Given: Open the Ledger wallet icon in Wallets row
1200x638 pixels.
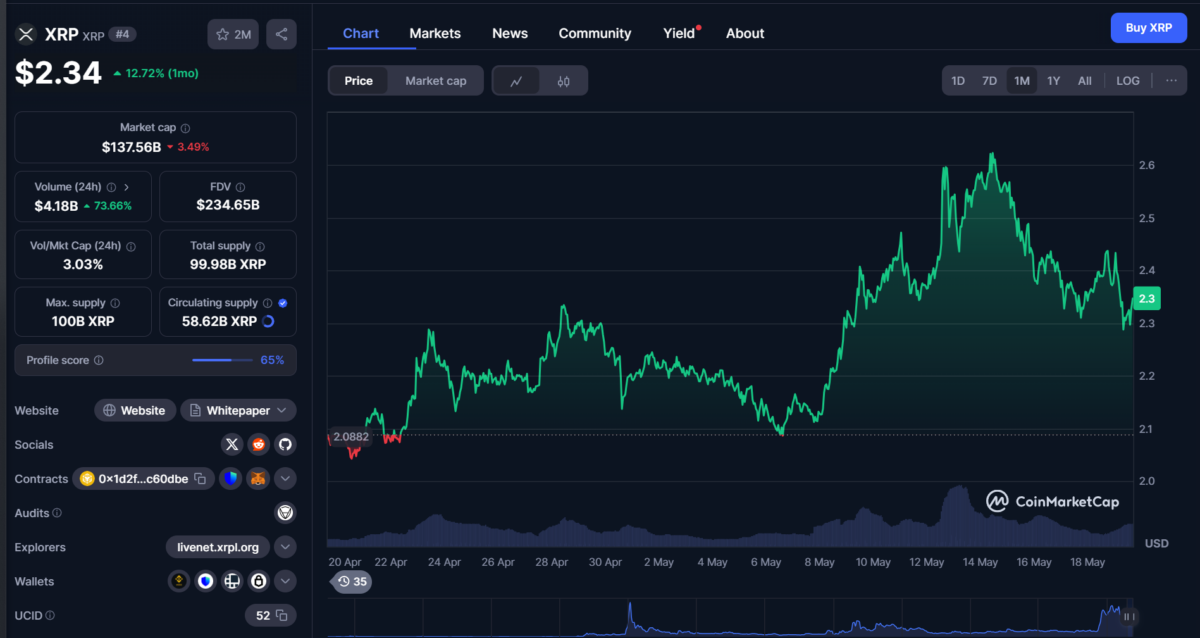Looking at the screenshot, I should (x=232, y=581).
